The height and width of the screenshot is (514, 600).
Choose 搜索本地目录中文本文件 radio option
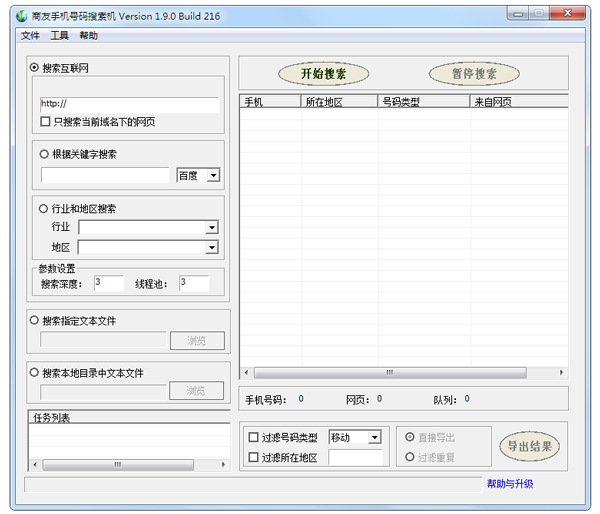[35, 373]
